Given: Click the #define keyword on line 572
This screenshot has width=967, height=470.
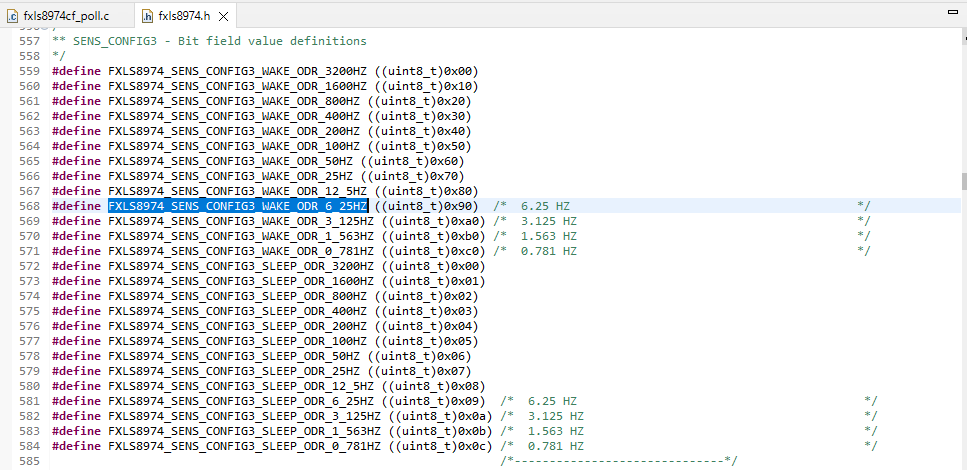Looking at the screenshot, I should (76, 266).
